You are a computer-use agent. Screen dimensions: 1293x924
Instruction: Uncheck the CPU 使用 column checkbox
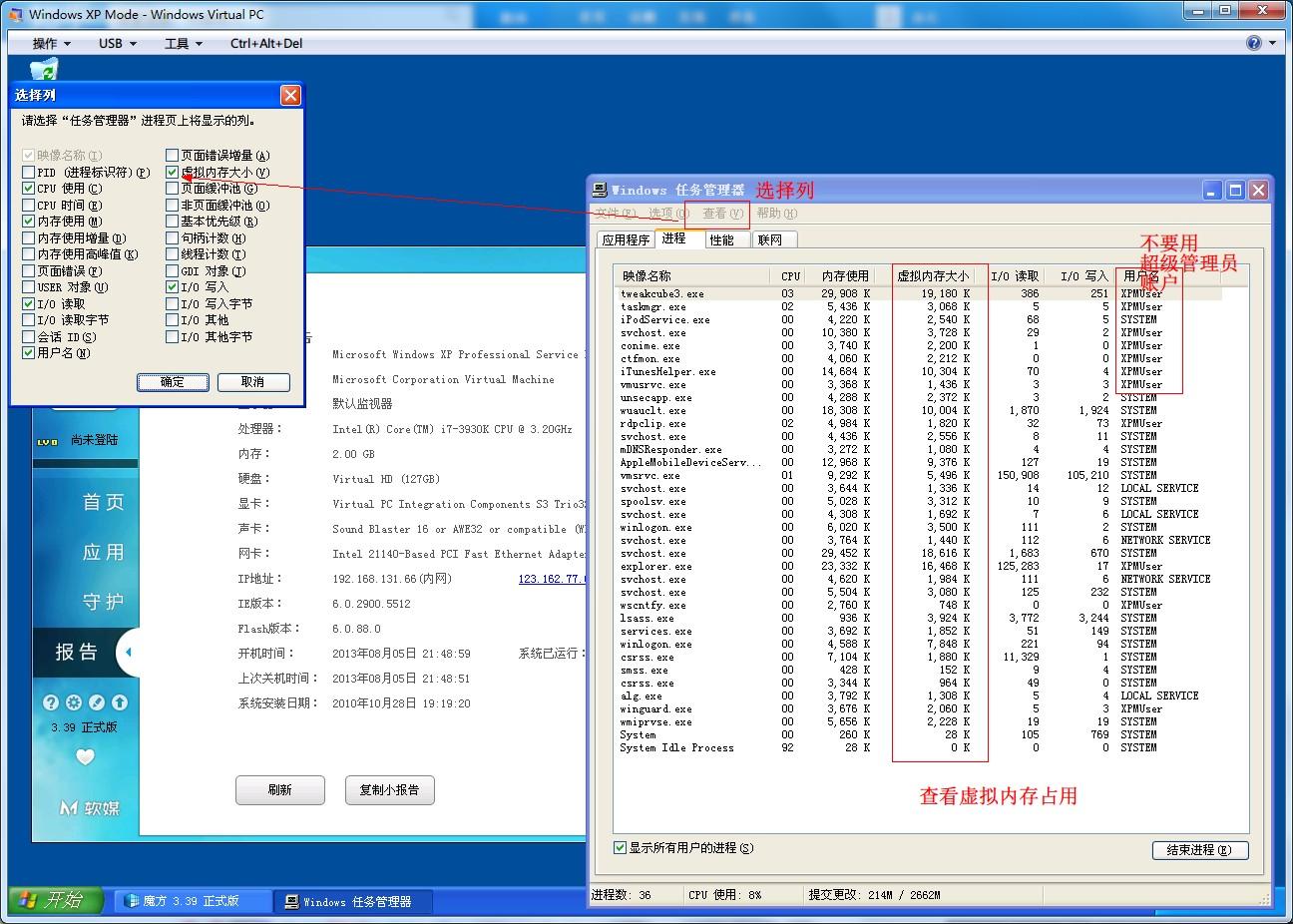point(29,188)
